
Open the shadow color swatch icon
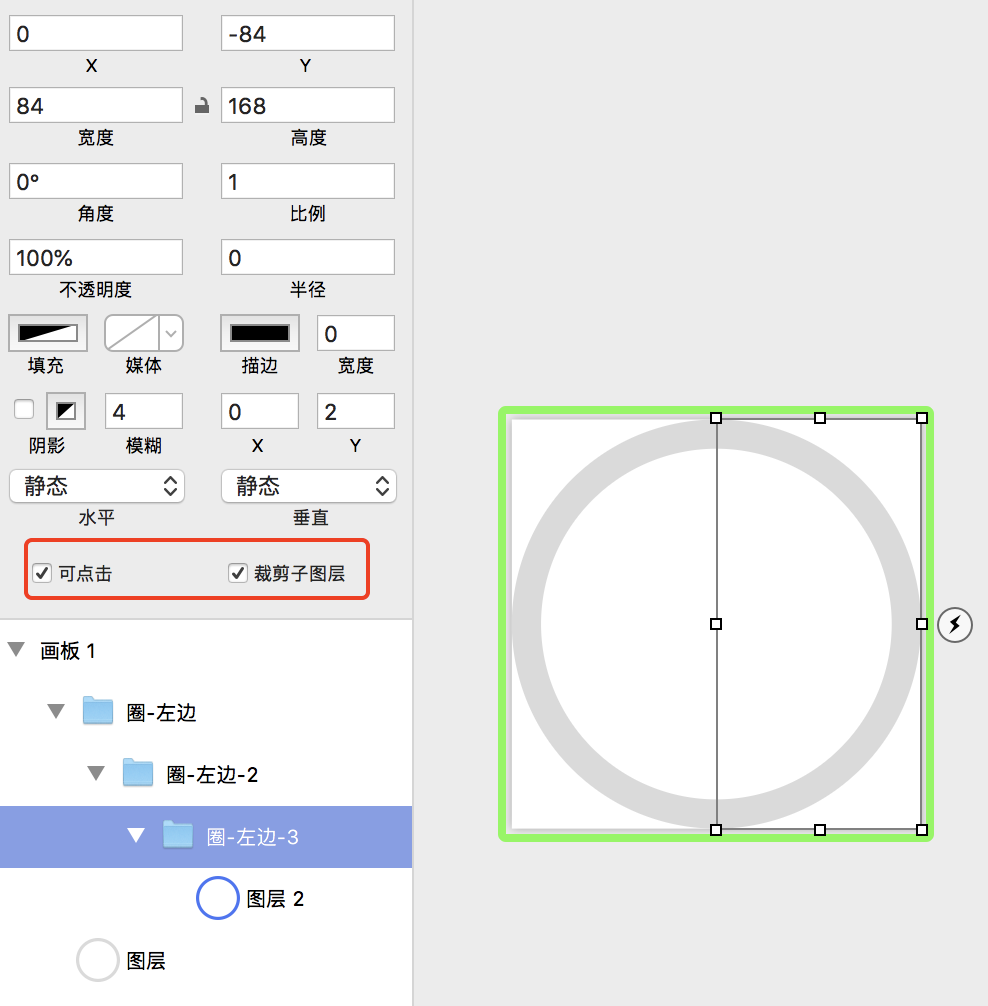tap(66, 411)
